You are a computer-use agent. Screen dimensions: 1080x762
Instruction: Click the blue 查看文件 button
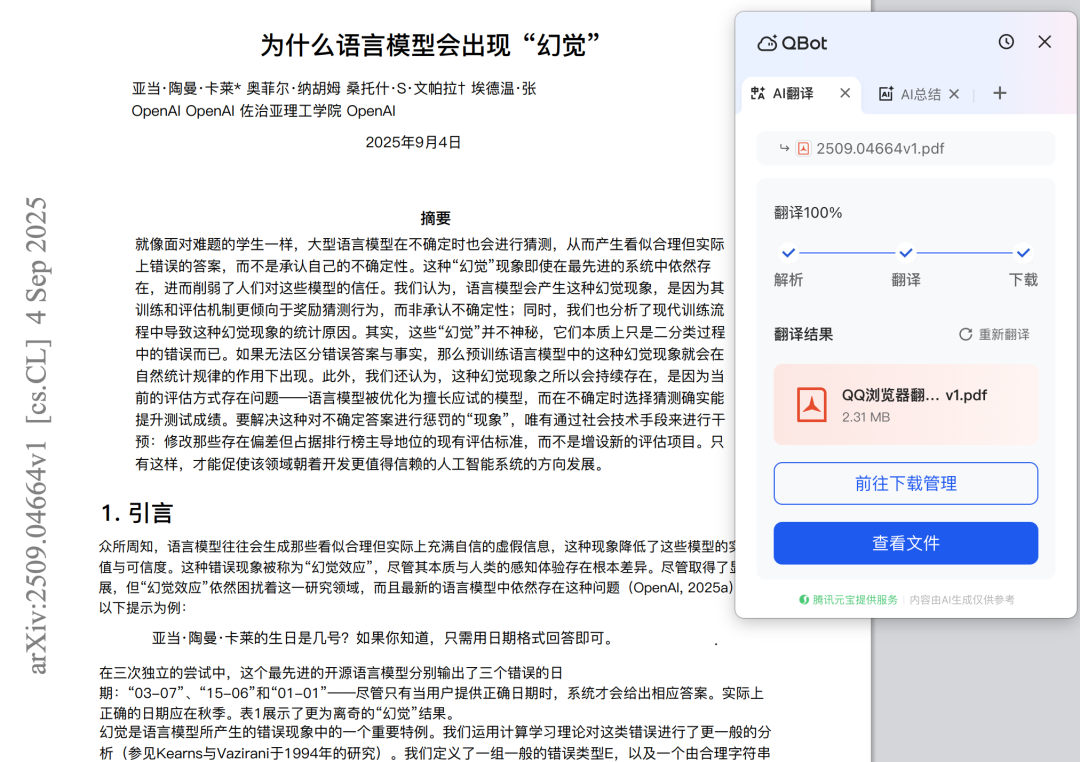click(x=905, y=543)
